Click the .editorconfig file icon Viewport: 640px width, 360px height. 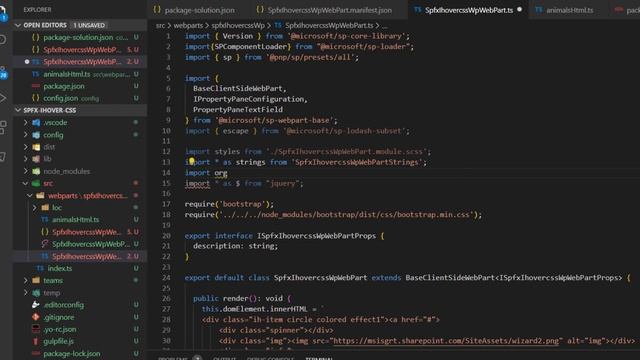[x=36, y=305]
